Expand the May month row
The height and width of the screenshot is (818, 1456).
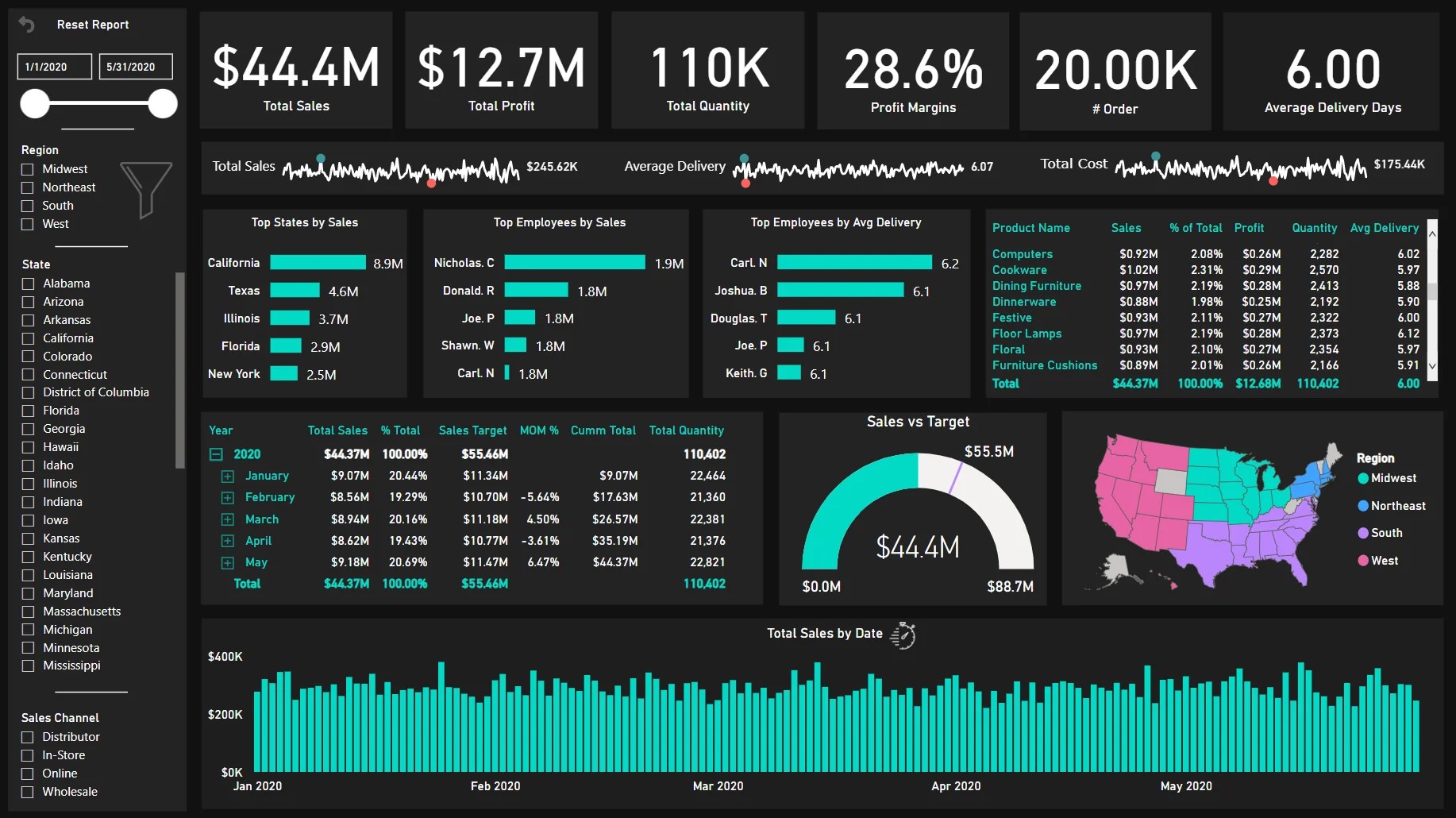(x=228, y=563)
